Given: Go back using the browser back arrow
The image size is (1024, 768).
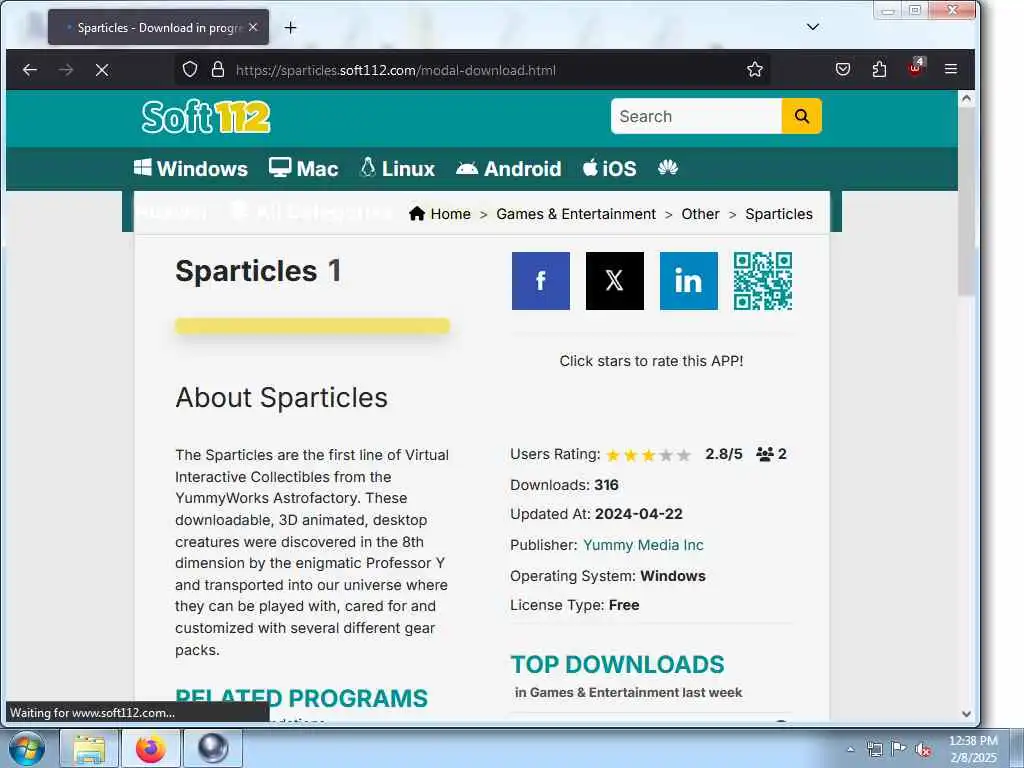Looking at the screenshot, I should [30, 70].
